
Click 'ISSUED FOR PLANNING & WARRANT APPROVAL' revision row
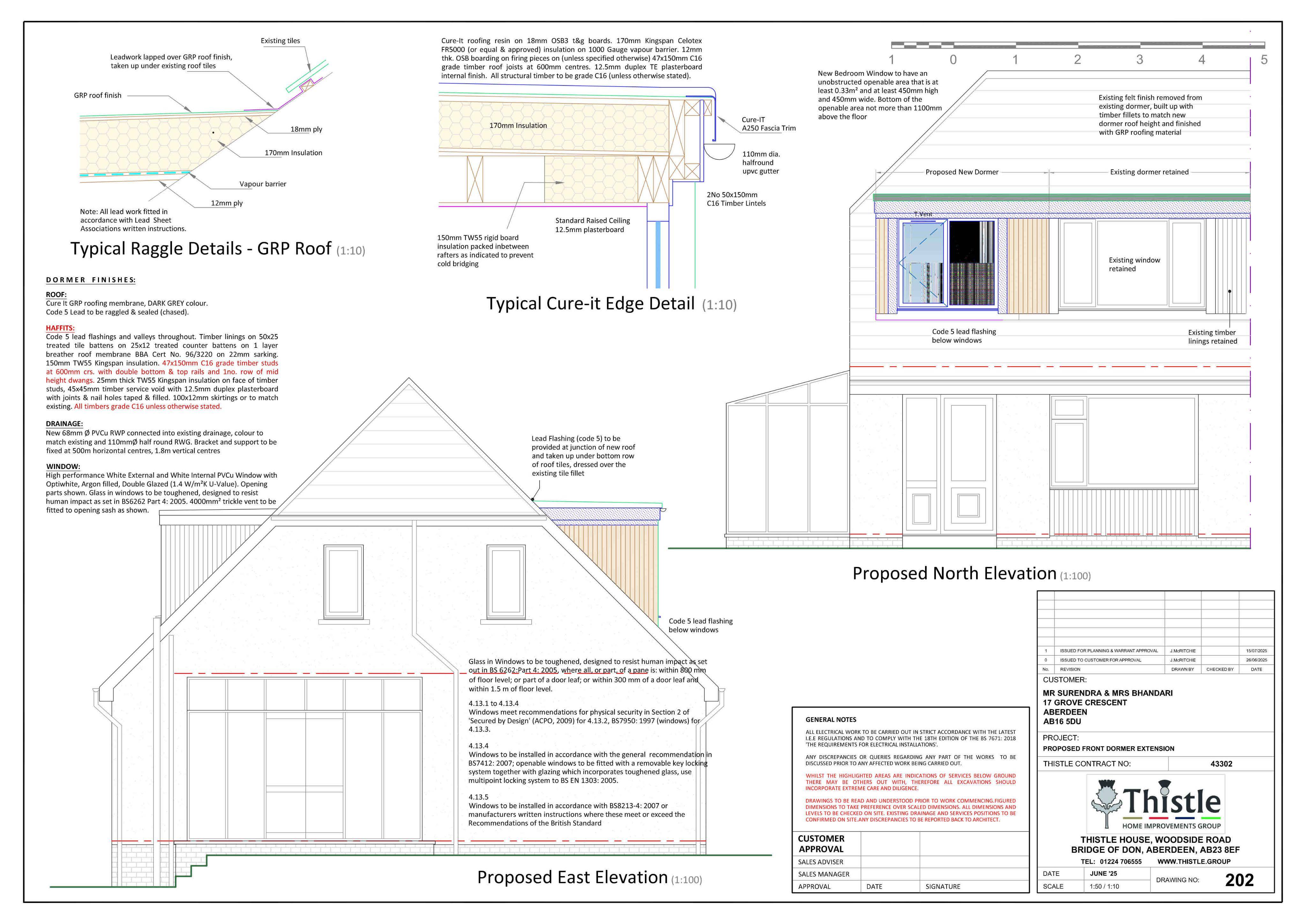pyautogui.click(x=1155, y=651)
